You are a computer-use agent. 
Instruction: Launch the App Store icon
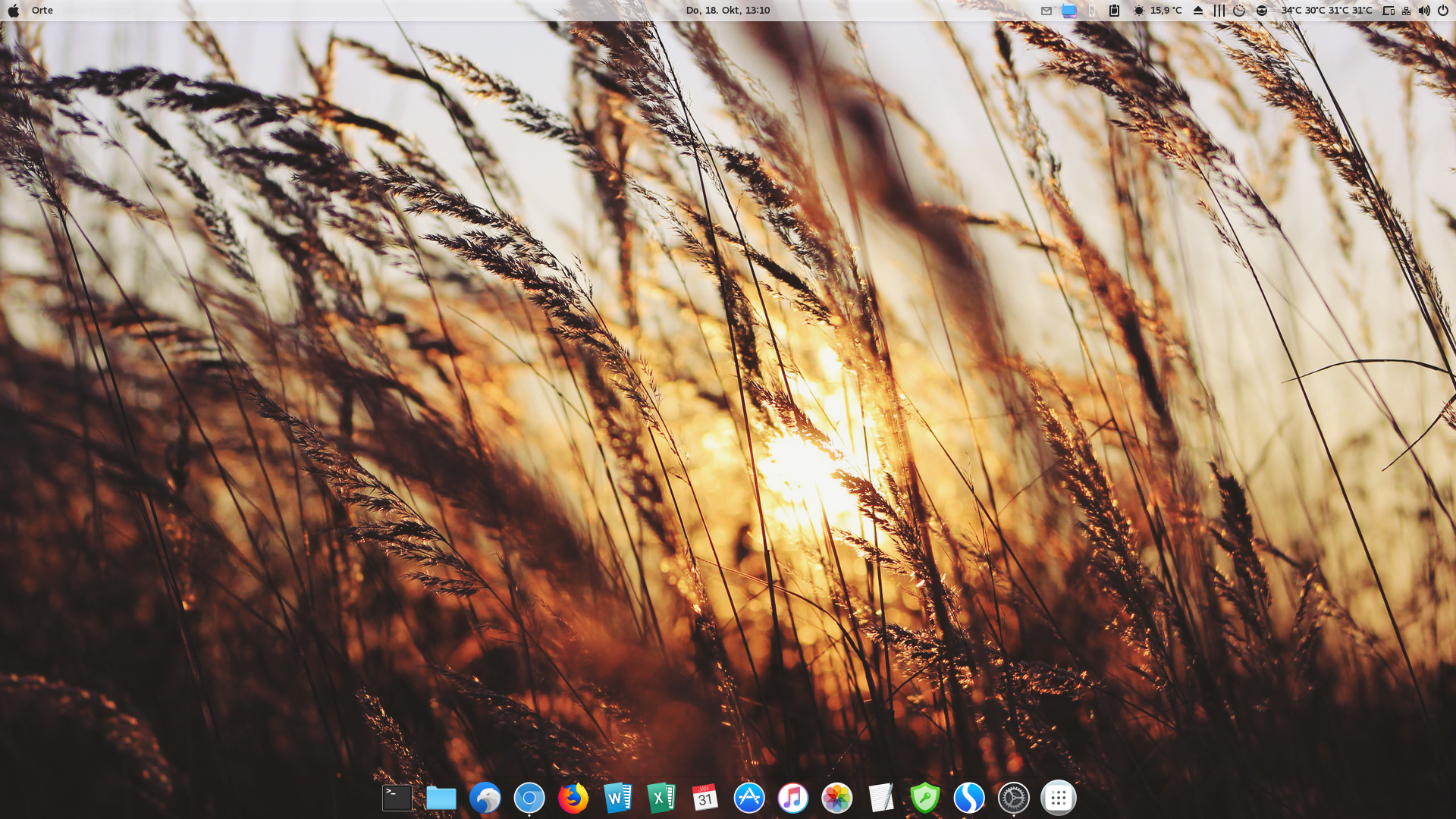coord(749,798)
